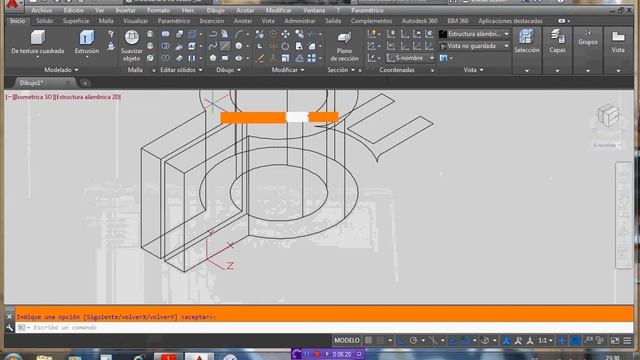Expand the Modificar panel
The image size is (640, 360).
click(288, 70)
